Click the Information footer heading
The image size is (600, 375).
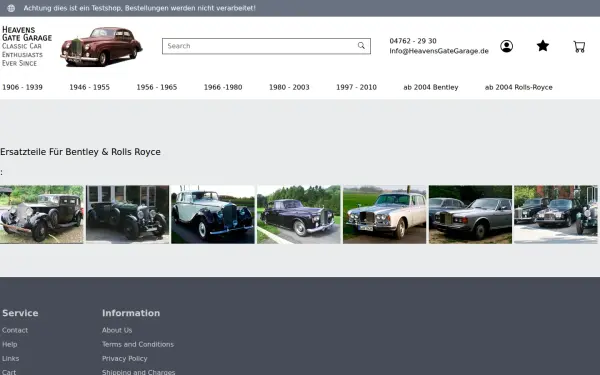131,313
